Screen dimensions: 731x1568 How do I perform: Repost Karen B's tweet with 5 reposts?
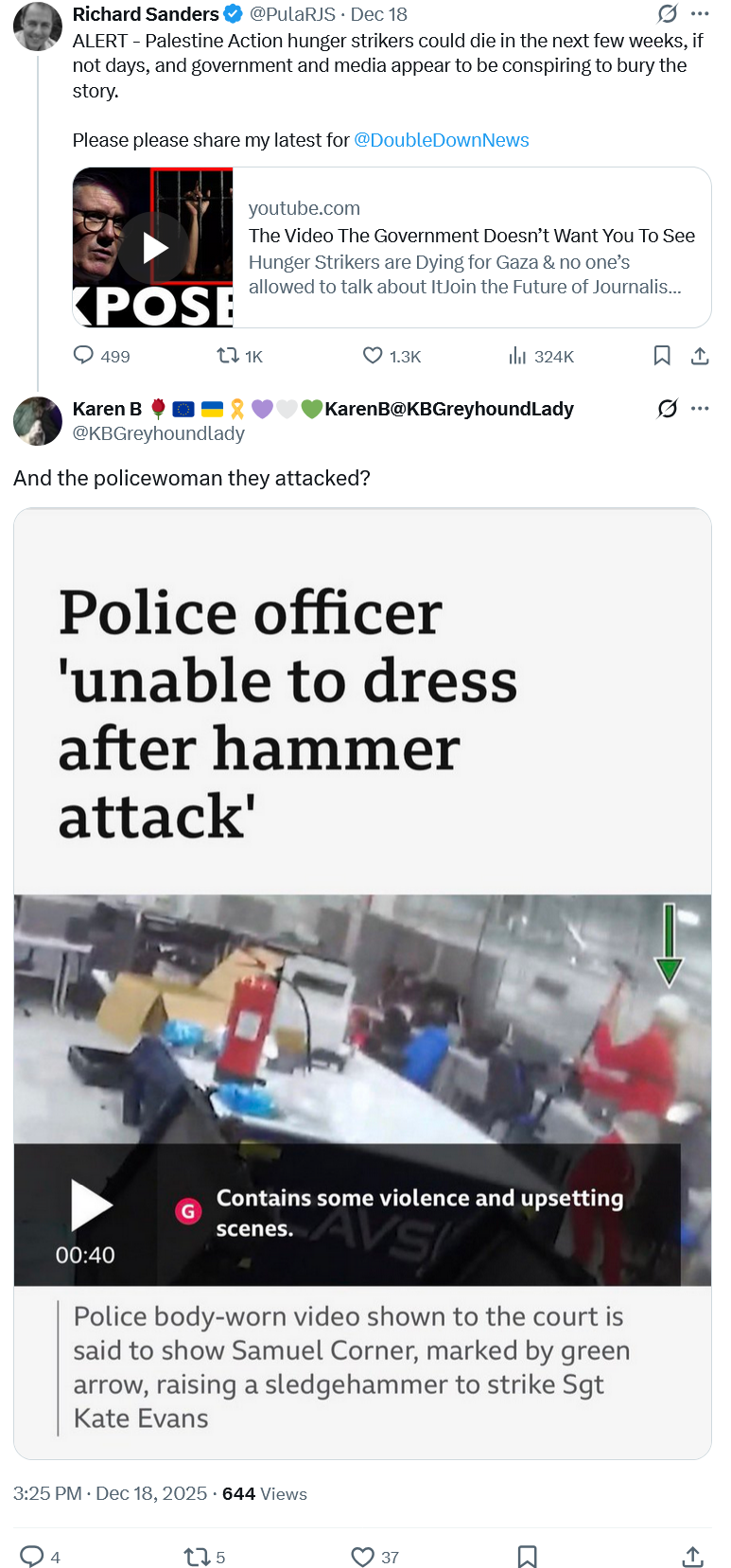[197, 1557]
